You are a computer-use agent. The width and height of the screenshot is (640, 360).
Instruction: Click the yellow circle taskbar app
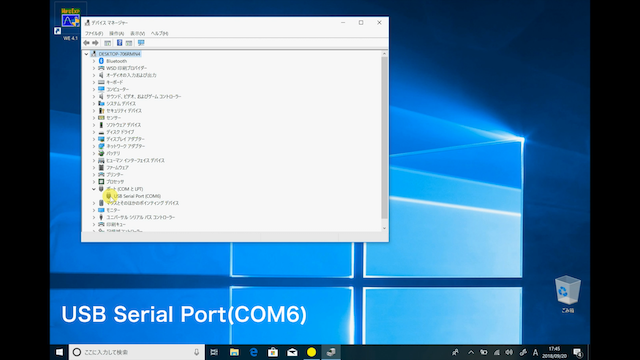coord(311,352)
